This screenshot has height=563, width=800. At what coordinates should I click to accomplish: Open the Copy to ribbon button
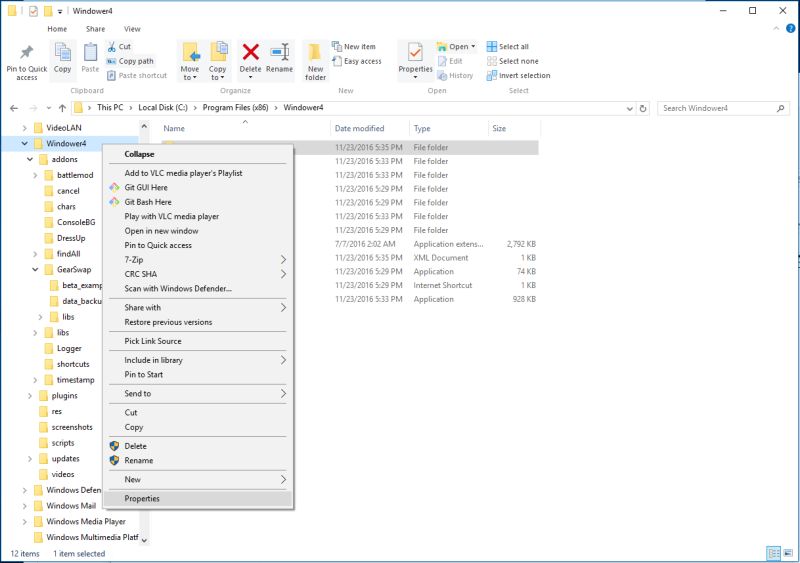point(217,61)
